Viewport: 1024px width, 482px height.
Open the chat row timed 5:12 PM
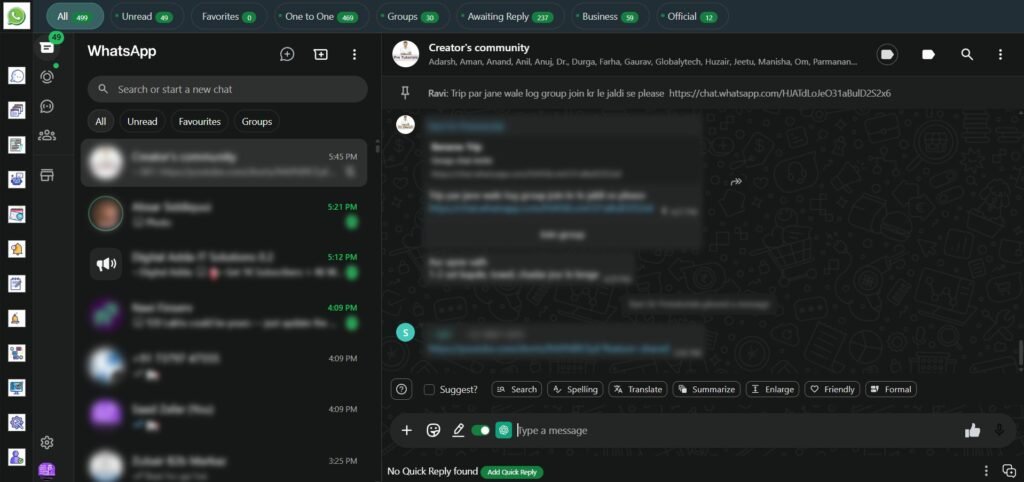pos(224,264)
